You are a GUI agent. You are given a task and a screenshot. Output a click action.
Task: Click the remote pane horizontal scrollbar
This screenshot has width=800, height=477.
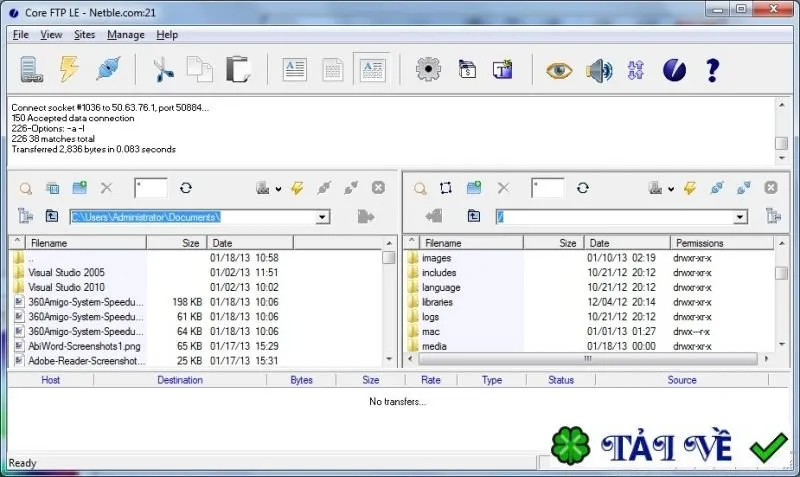[588, 359]
